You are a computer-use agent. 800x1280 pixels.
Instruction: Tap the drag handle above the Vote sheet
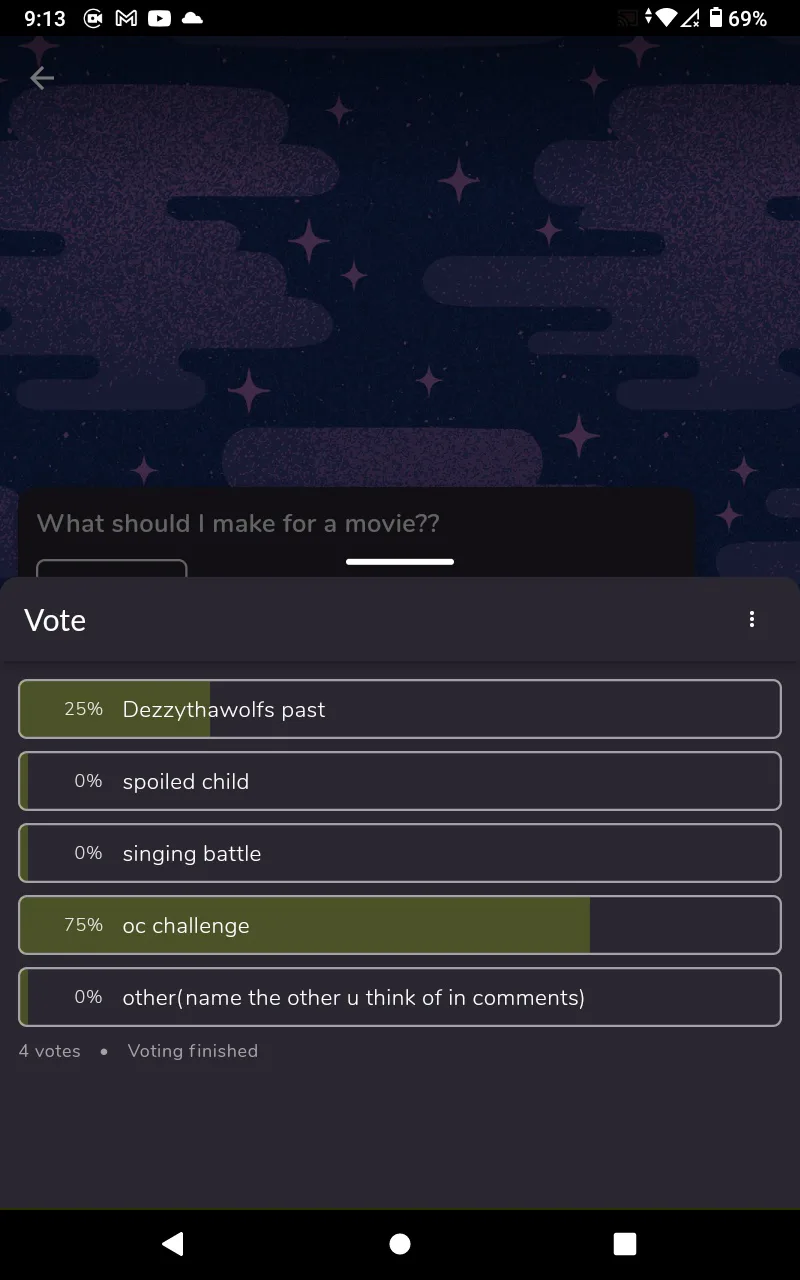coord(400,562)
